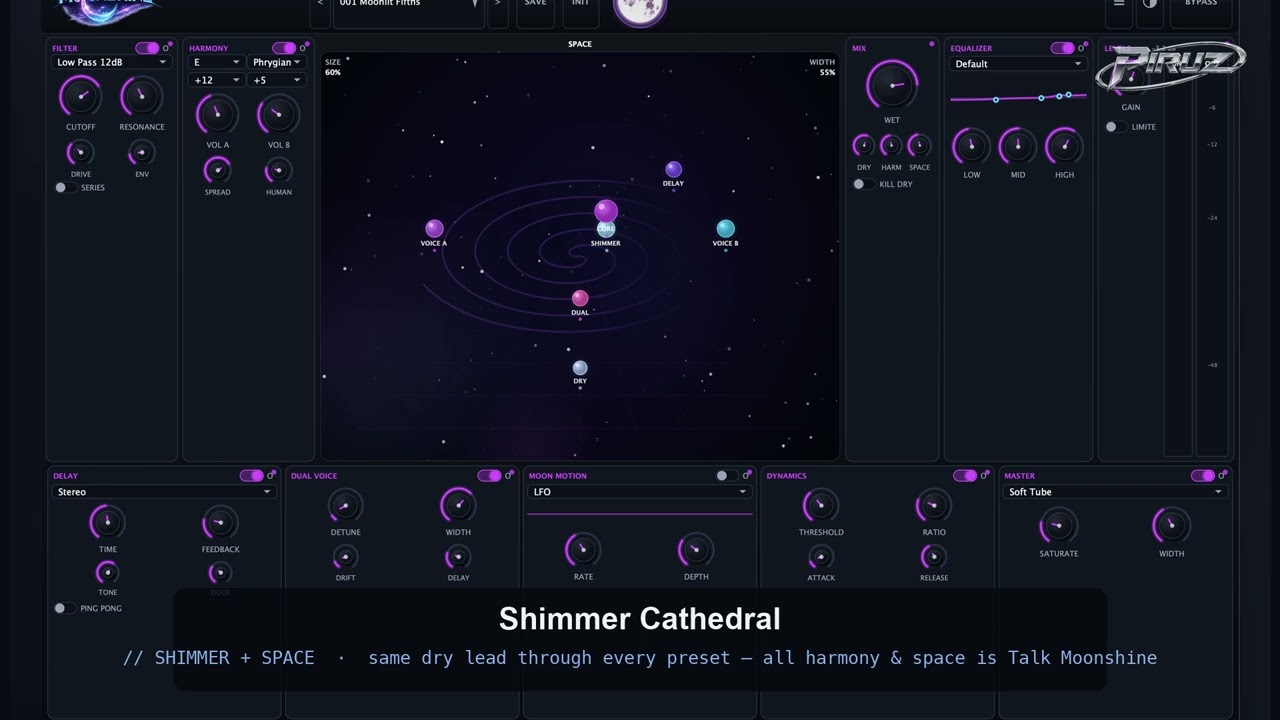The width and height of the screenshot is (1280, 720).
Task: Click the Moon Motion Rate knob
Action: (x=583, y=550)
